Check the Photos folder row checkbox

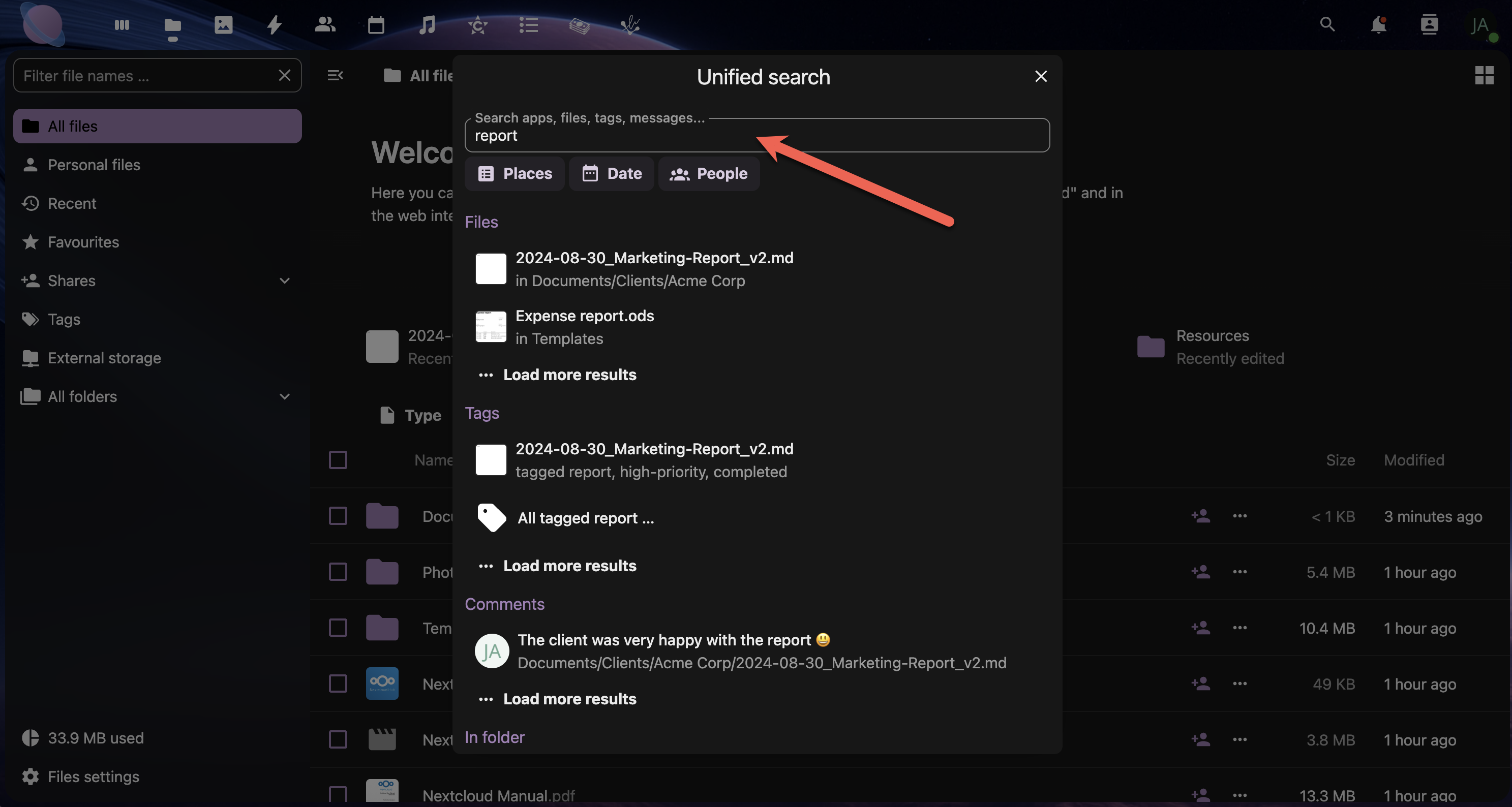pyautogui.click(x=338, y=572)
